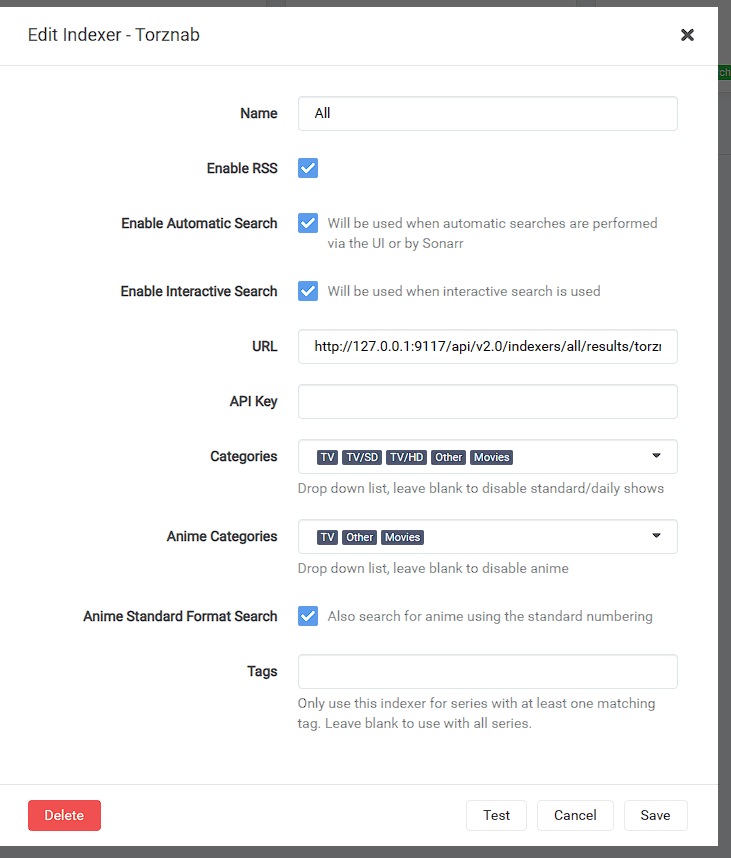Cancel editing the indexer
731x858 pixels.
(575, 815)
